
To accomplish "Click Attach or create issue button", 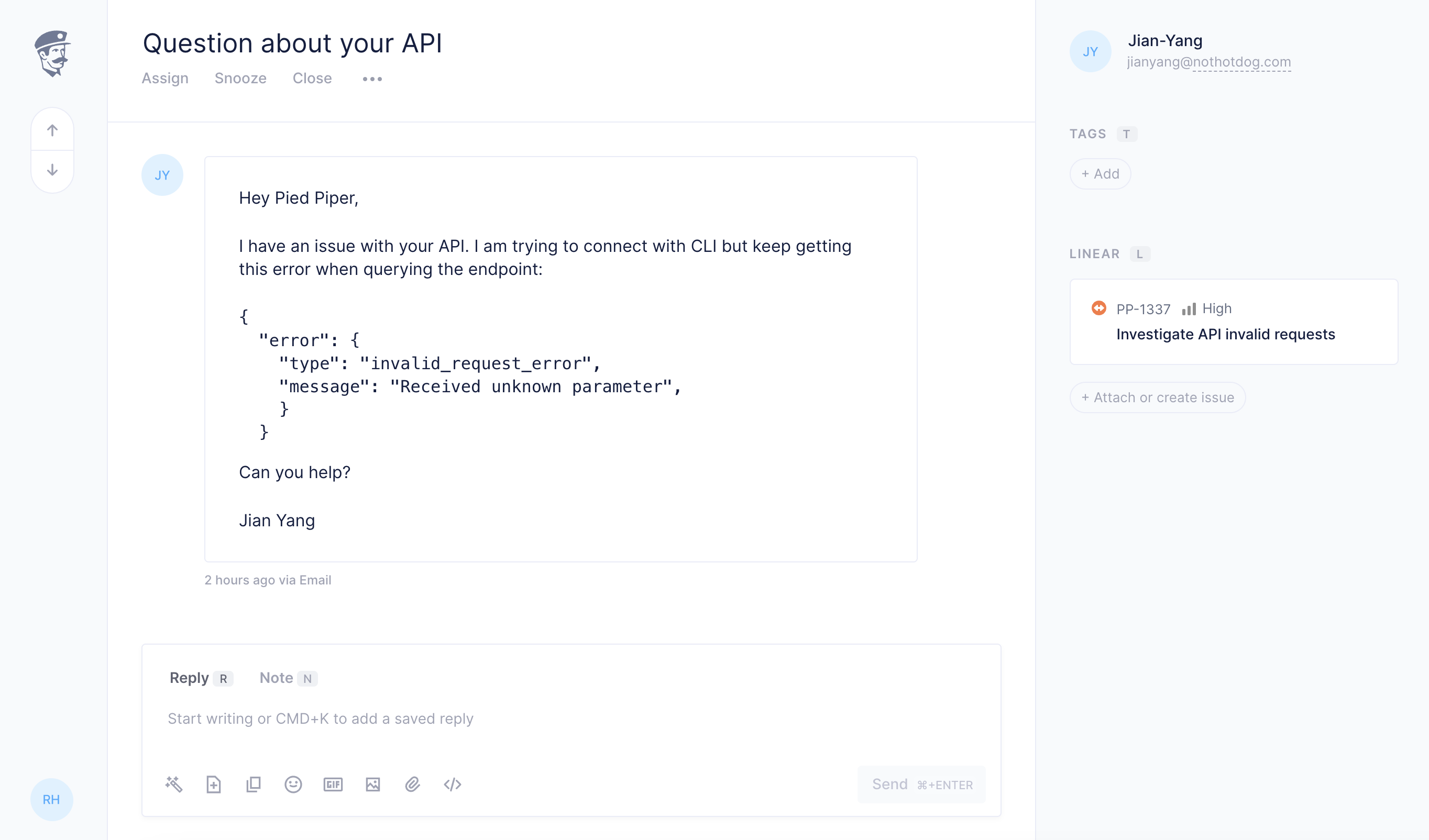I will pyautogui.click(x=1157, y=397).
